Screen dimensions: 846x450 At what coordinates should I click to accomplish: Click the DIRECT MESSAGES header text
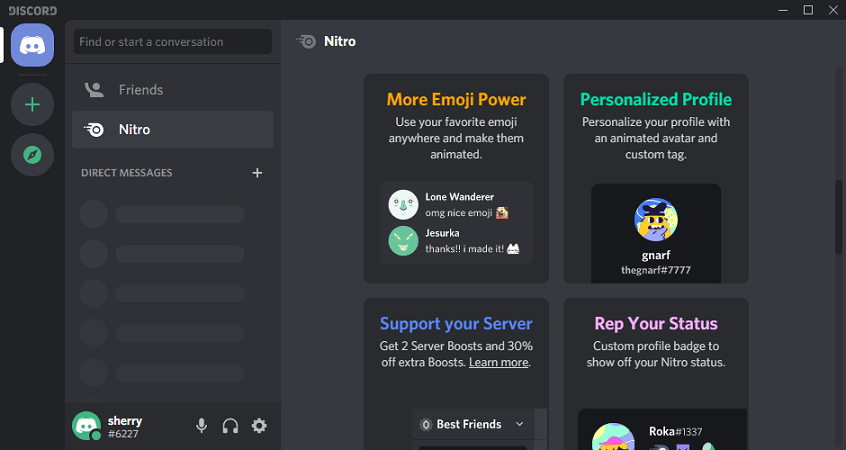[127, 173]
